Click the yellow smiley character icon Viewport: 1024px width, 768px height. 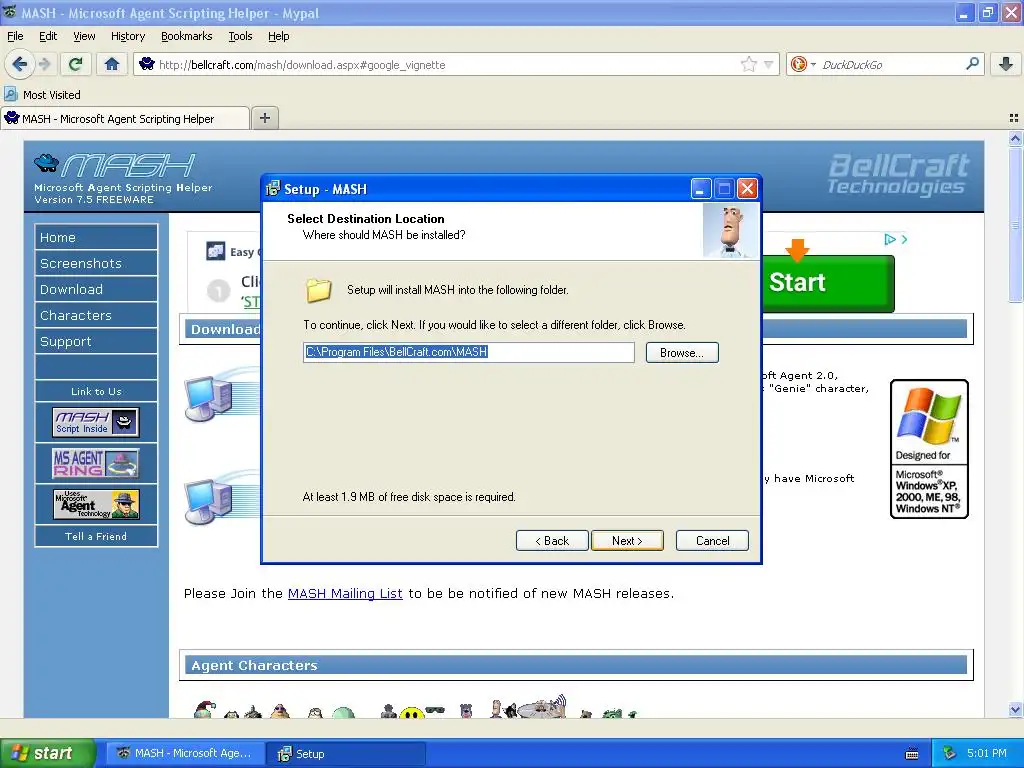[412, 713]
